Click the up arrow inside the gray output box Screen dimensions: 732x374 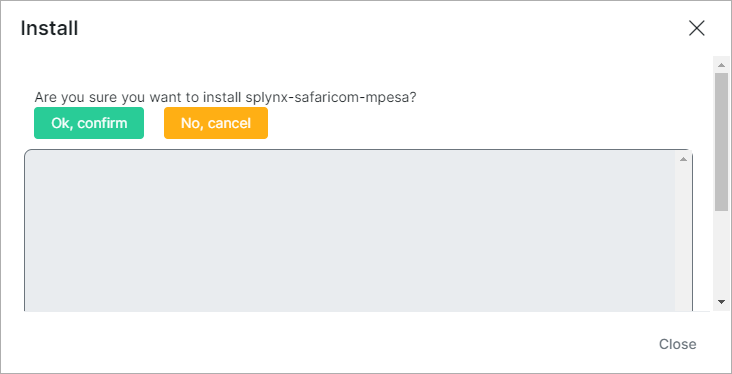683,159
